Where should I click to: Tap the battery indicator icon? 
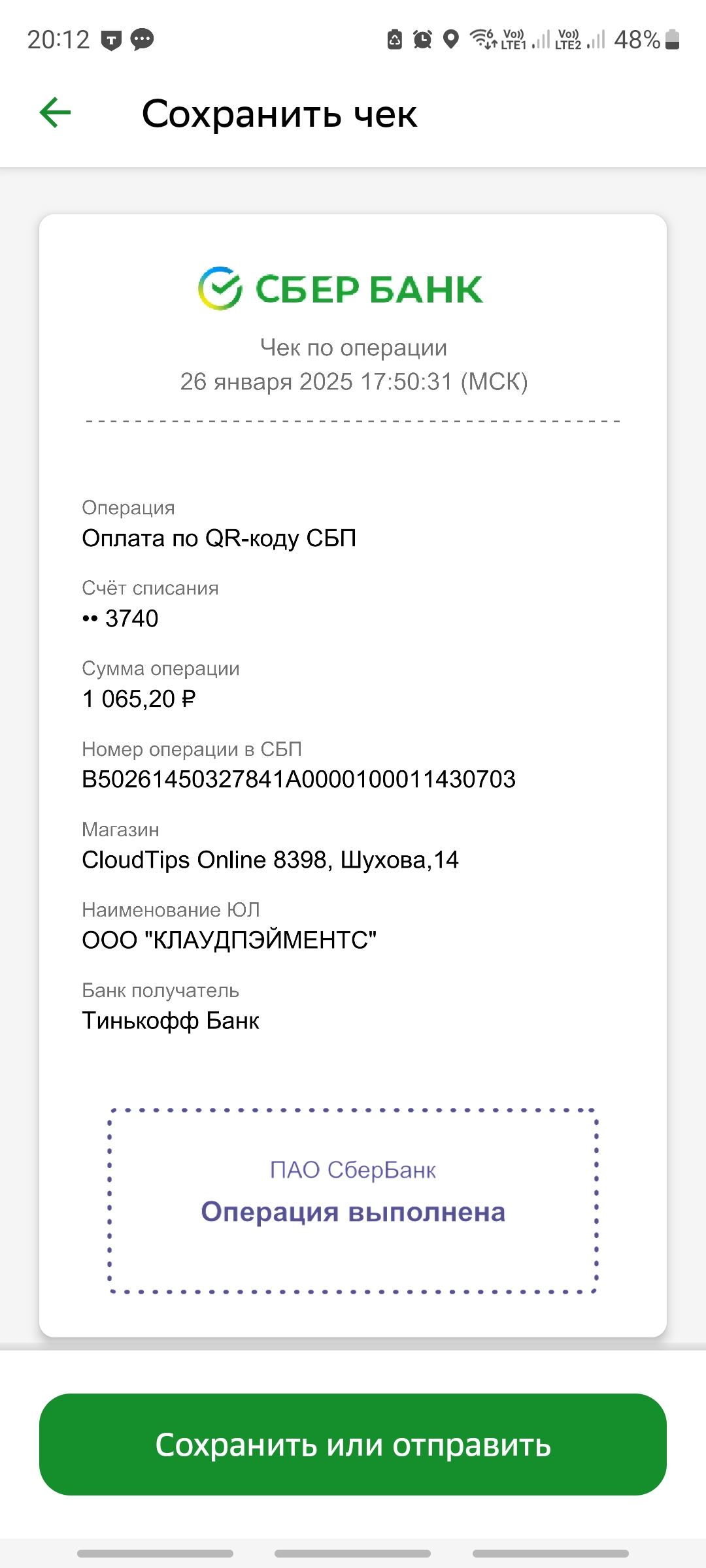point(673,39)
